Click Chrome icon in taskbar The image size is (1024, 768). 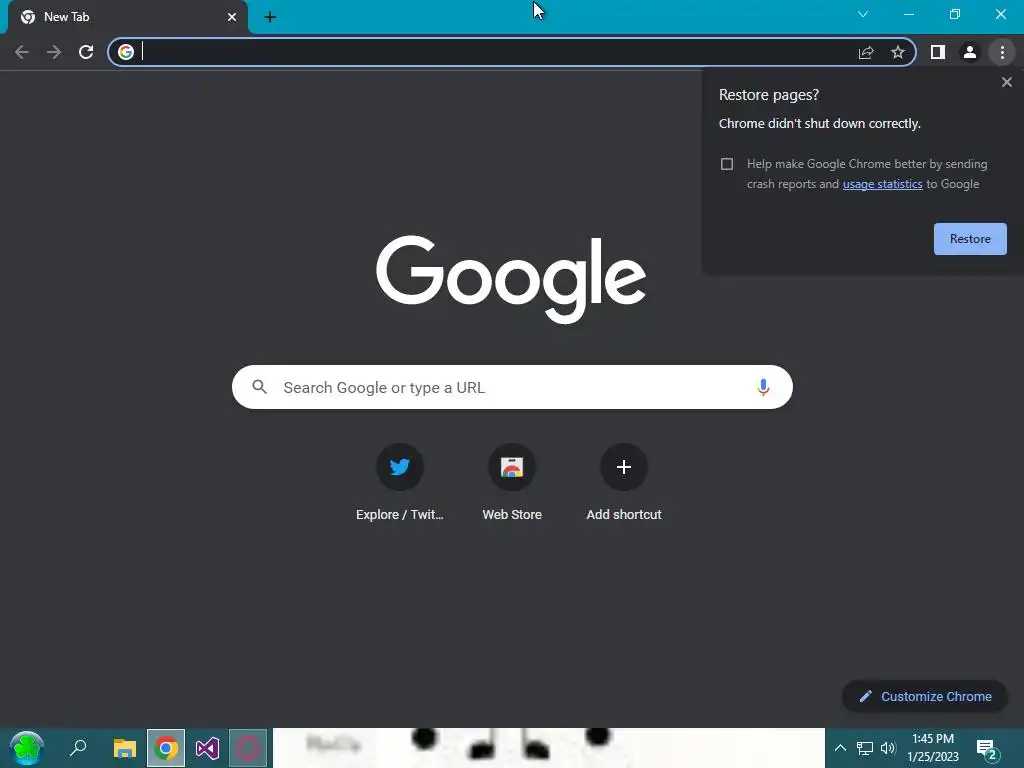pyautogui.click(x=166, y=748)
